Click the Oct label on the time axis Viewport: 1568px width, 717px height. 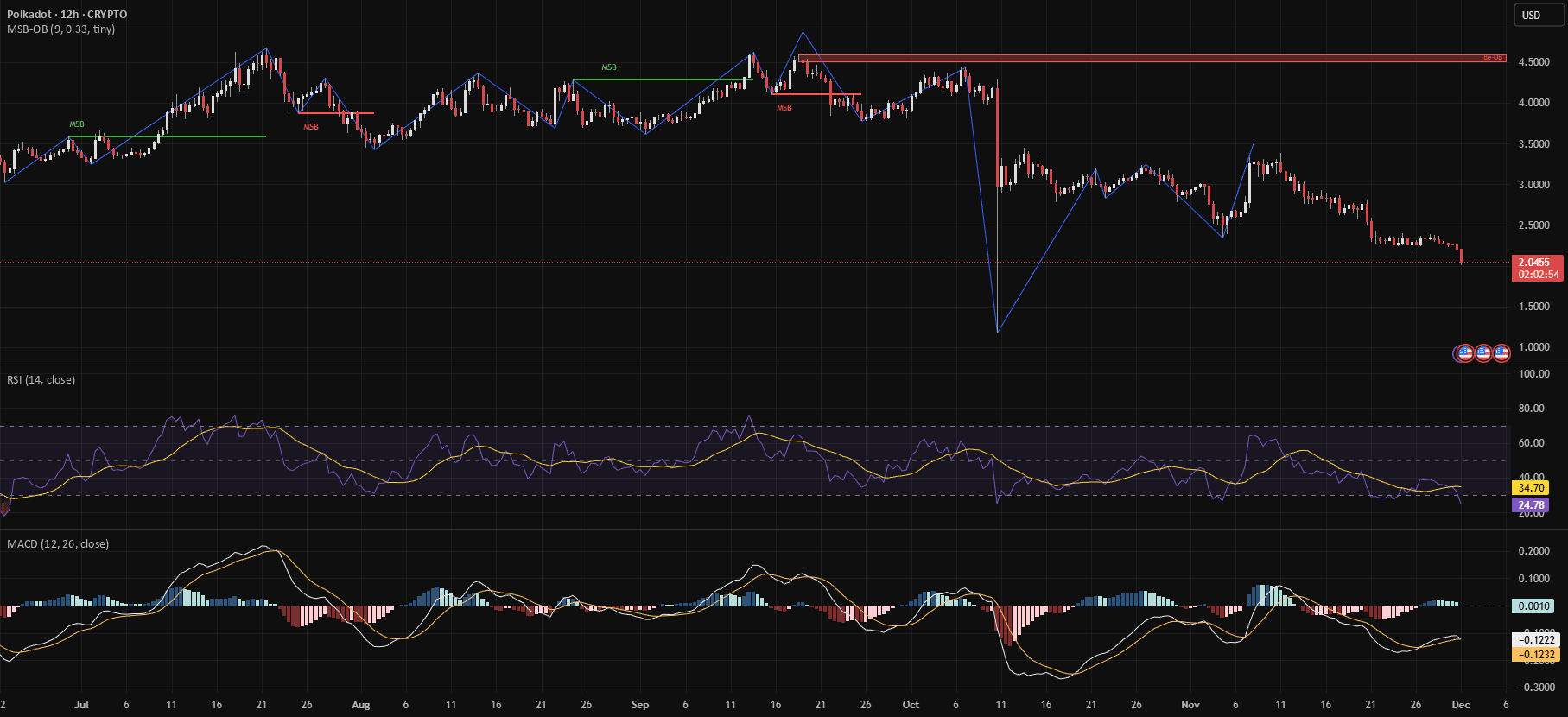911,705
